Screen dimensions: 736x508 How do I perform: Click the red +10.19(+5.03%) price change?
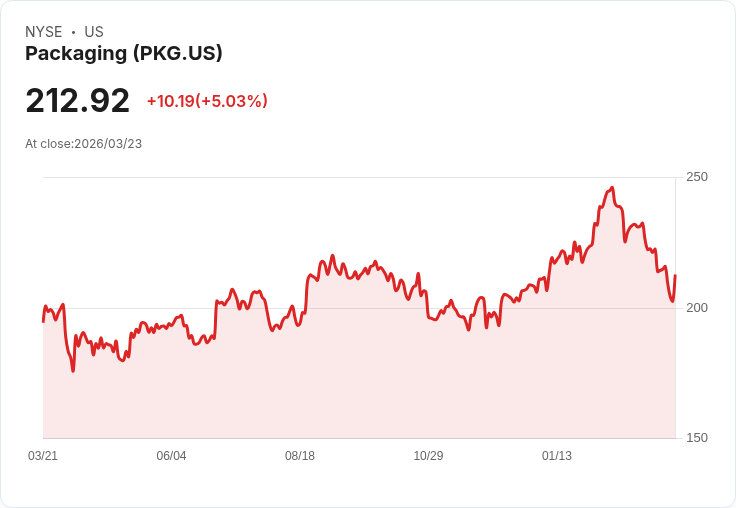click(x=207, y=101)
